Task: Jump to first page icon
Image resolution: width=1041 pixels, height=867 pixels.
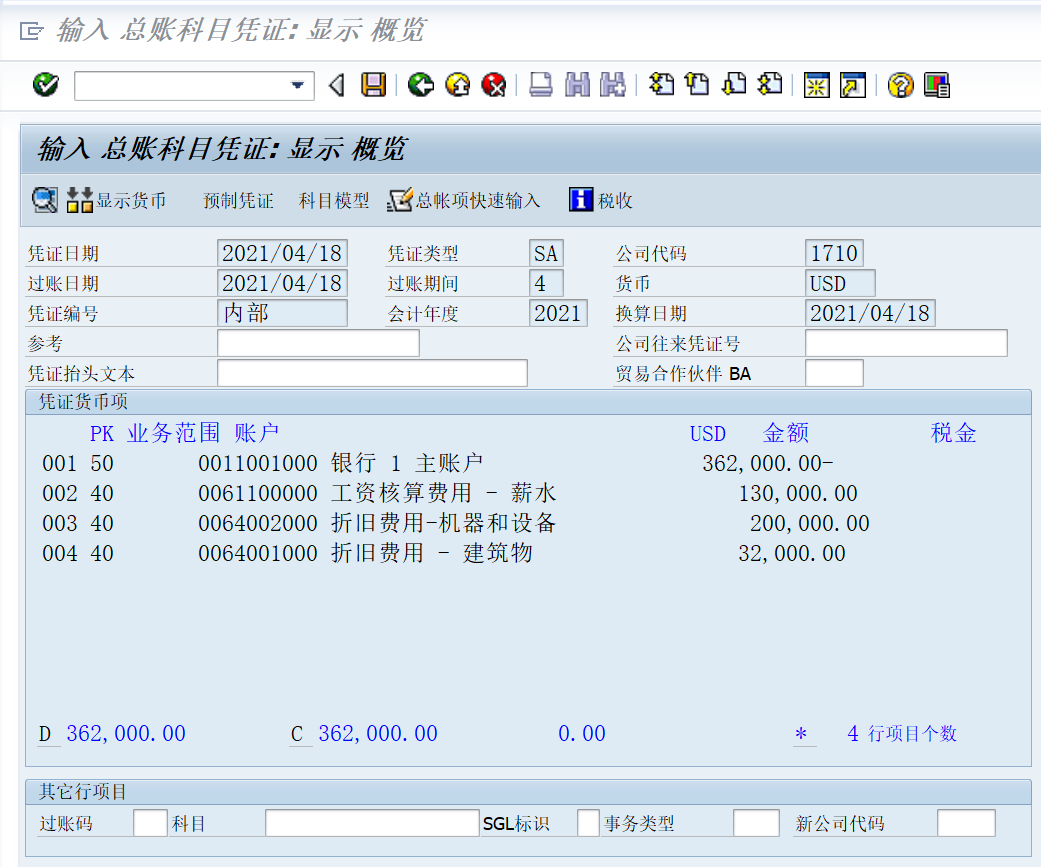Action: (x=661, y=85)
